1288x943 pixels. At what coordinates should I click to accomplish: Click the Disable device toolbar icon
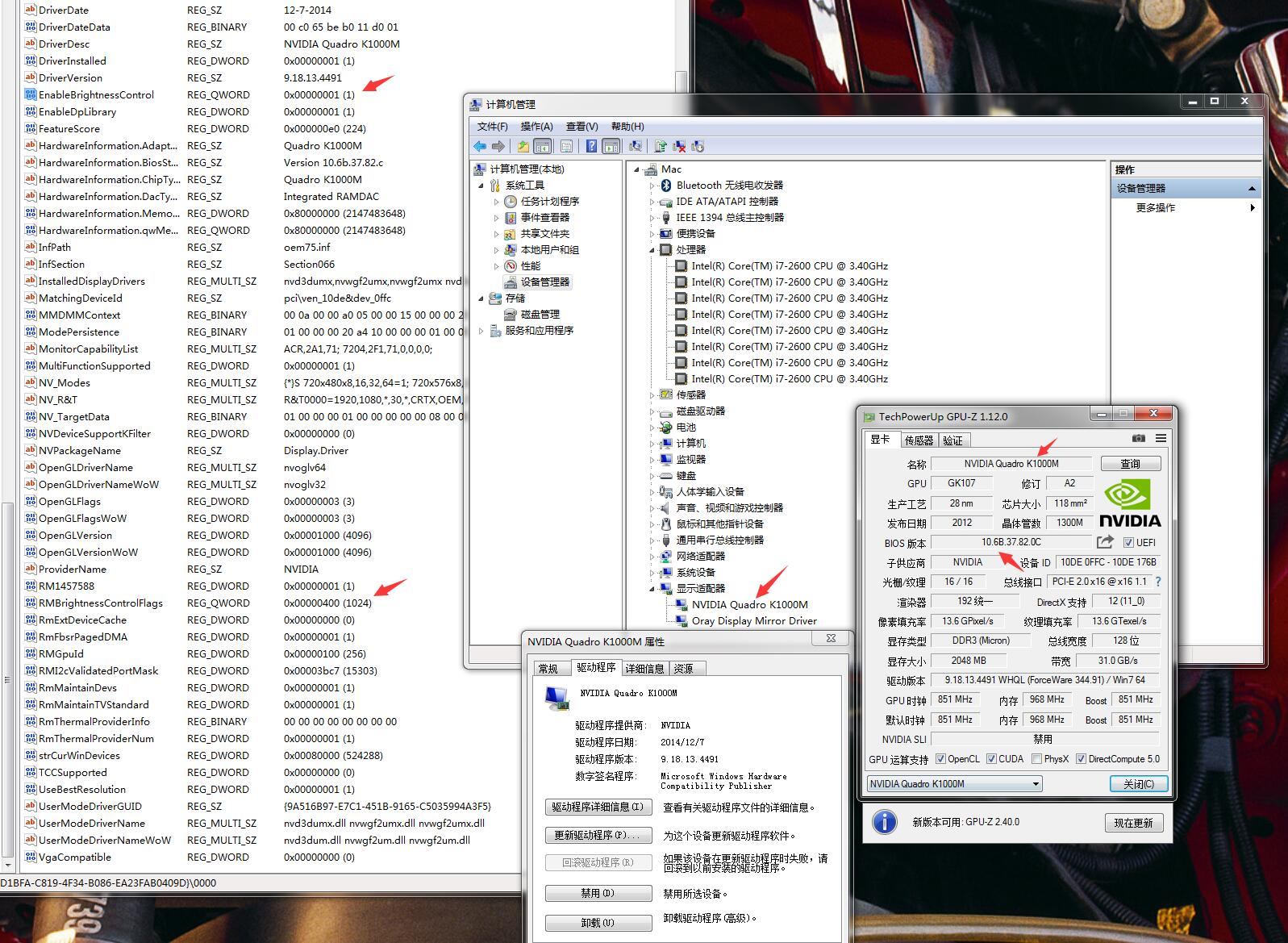click(698, 146)
